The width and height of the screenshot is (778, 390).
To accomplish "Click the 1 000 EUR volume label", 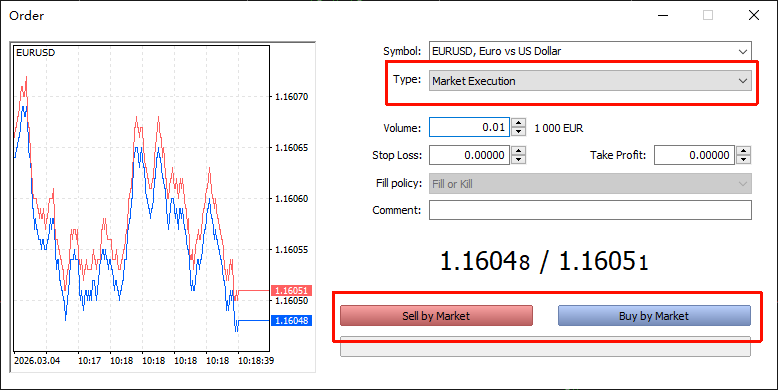I will (x=559, y=128).
